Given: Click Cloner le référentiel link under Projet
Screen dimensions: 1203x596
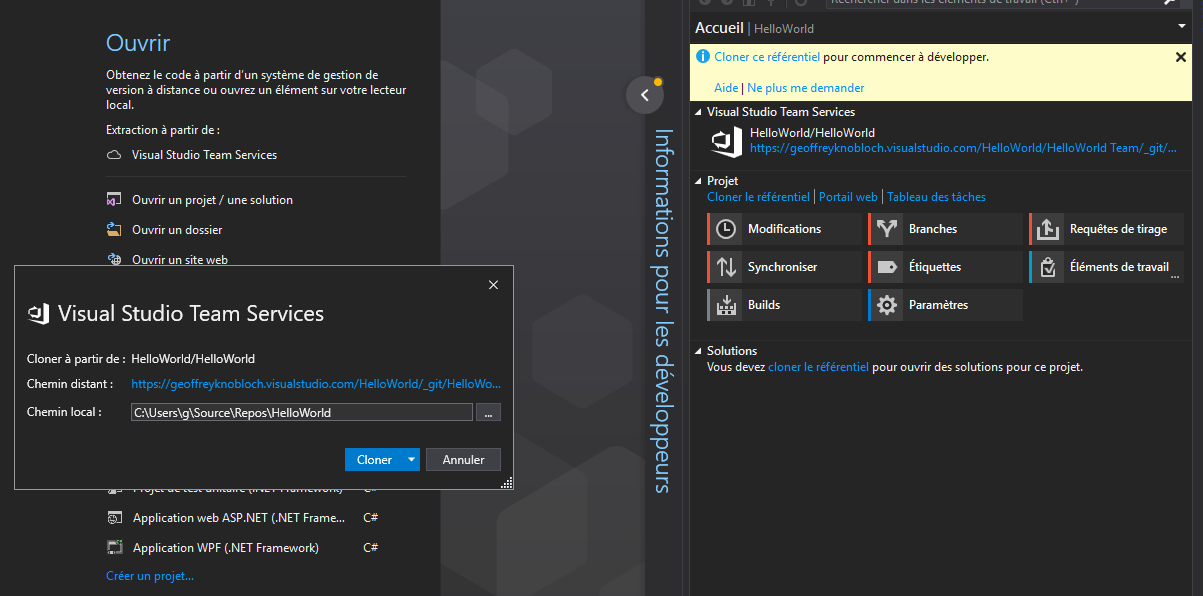Looking at the screenshot, I should tap(758, 197).
